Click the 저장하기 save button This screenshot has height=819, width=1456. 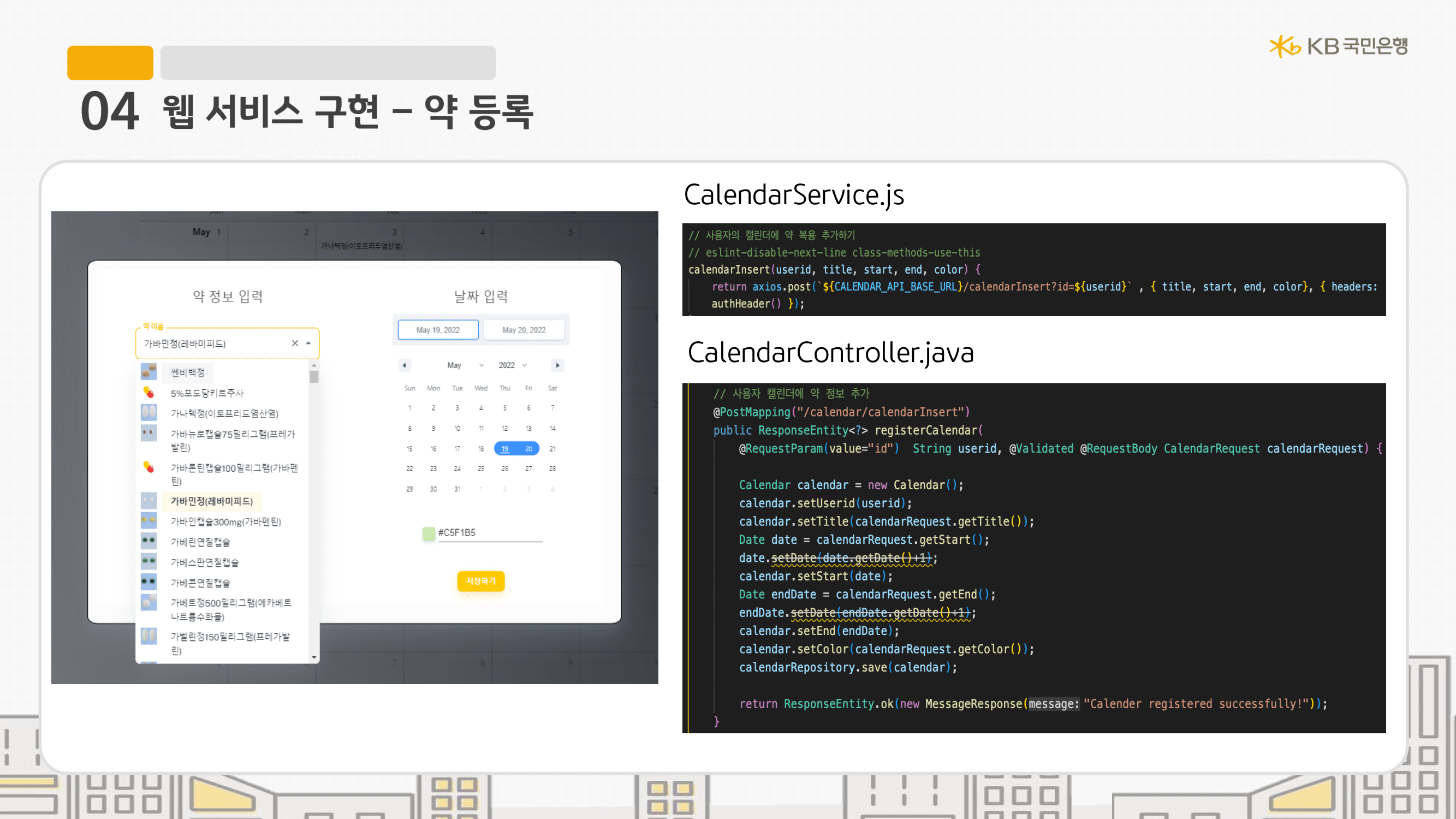click(x=480, y=581)
